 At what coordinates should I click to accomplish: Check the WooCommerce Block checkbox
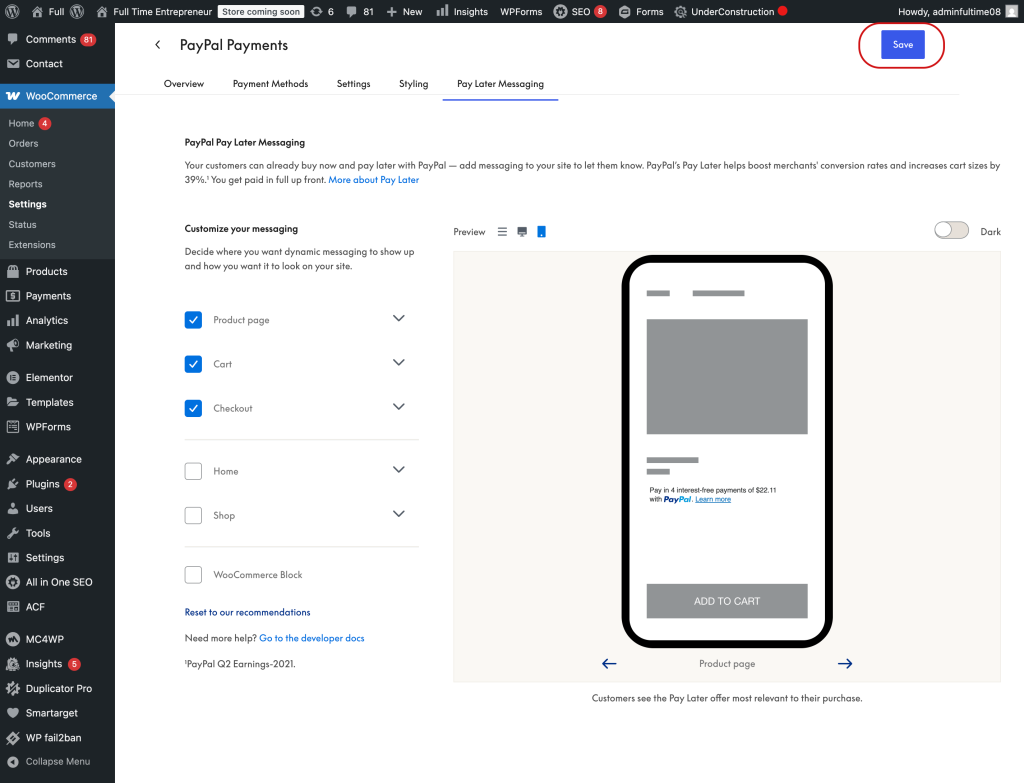click(x=193, y=575)
